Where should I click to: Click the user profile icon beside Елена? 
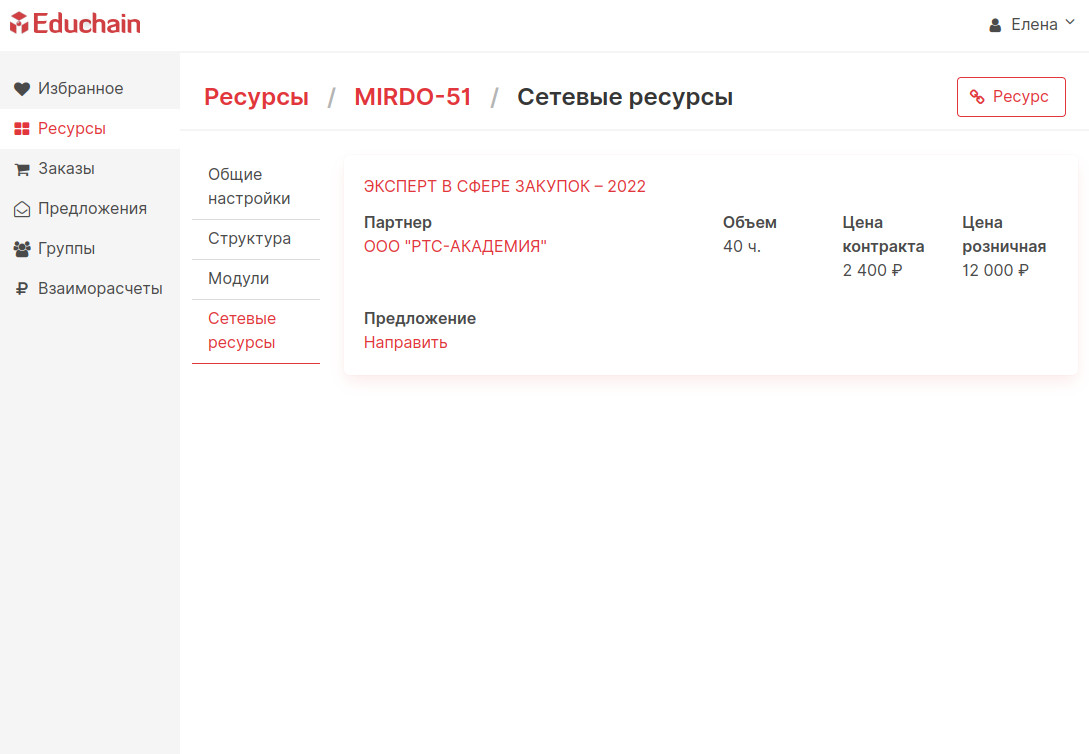[995, 26]
